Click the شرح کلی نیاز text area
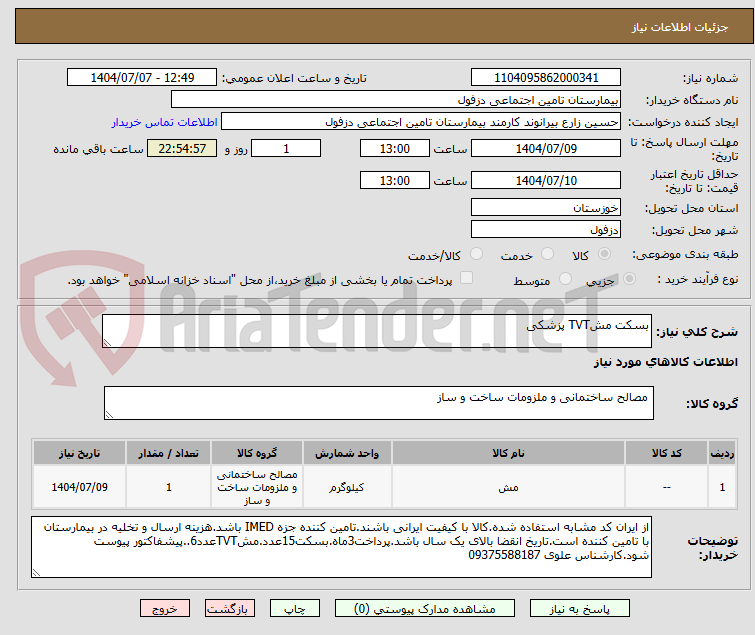Screen dimensions: 755x635 [x=377, y=331]
